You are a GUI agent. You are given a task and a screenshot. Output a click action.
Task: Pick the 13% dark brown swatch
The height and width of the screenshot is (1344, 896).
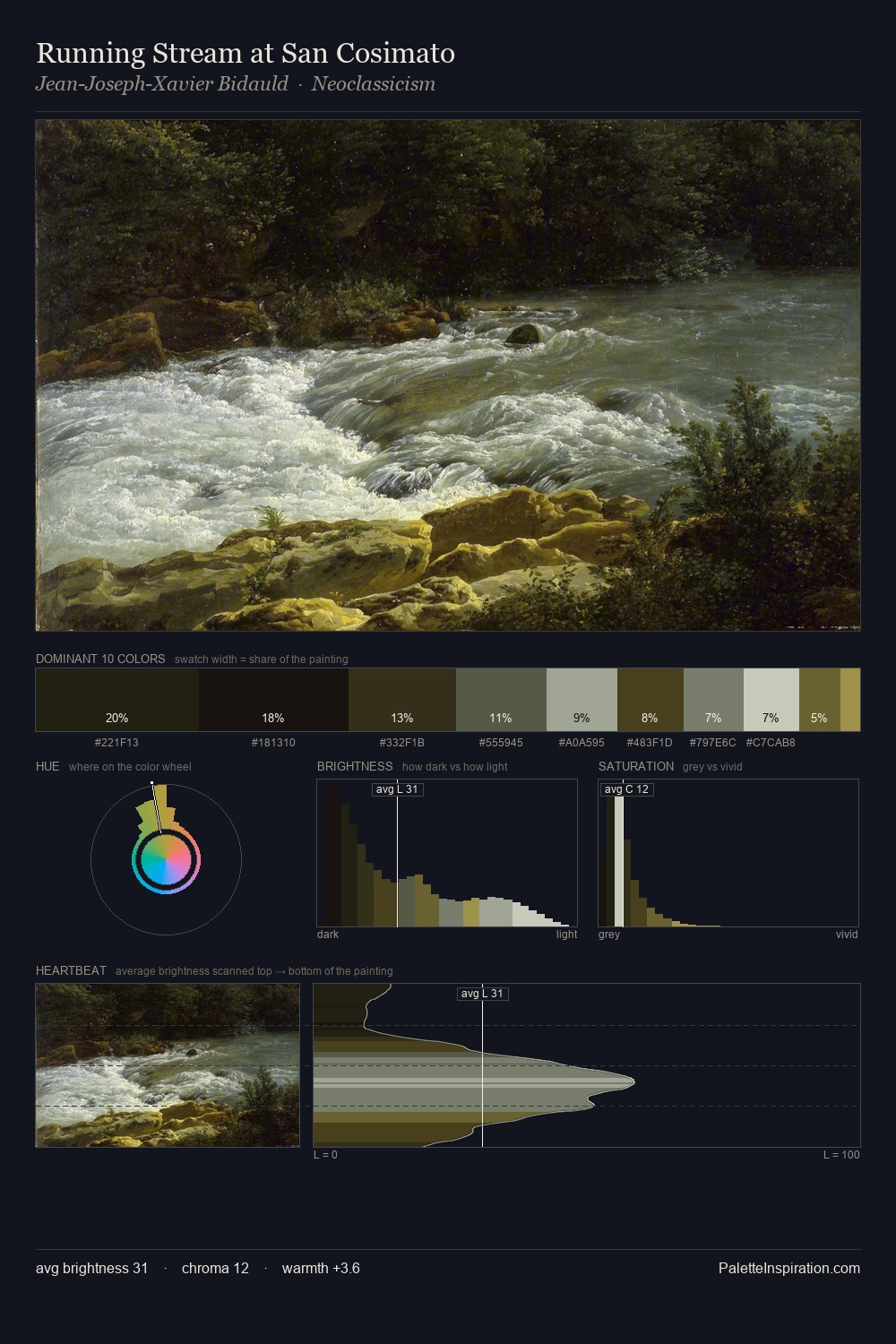[x=402, y=700]
